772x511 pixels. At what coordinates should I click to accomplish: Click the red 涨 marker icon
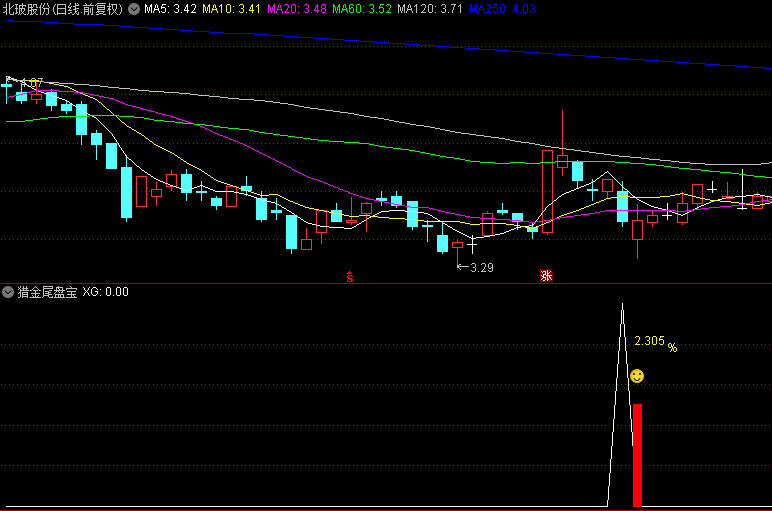[546, 276]
